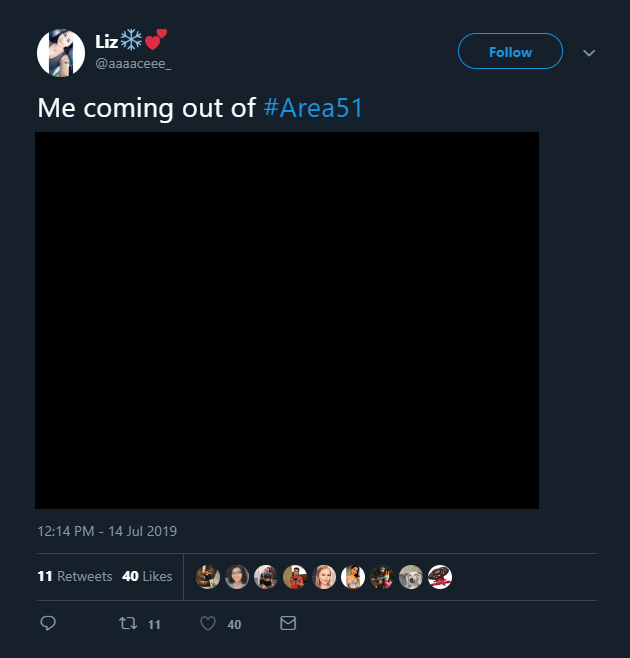Open the first avatar in likers row
Image resolution: width=630 pixels, height=658 pixels.
tap(208, 577)
